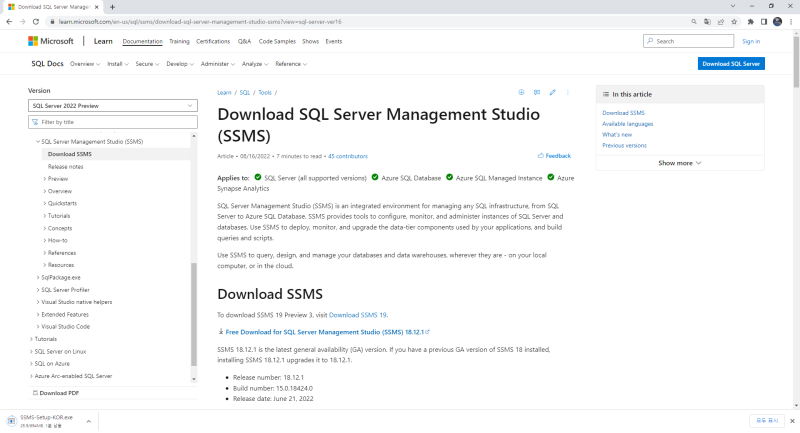Click the SQL breadcrumb link
This screenshot has width=800, height=433.
click(x=245, y=93)
